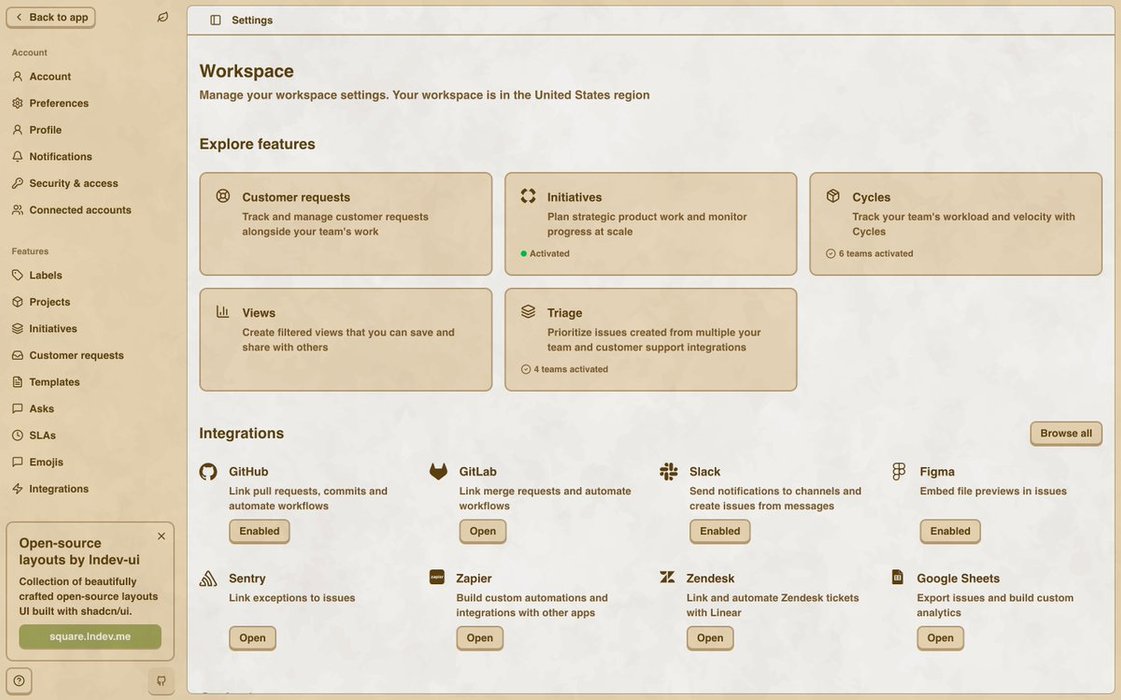Click the Projects cube icon in sidebar

18,302
